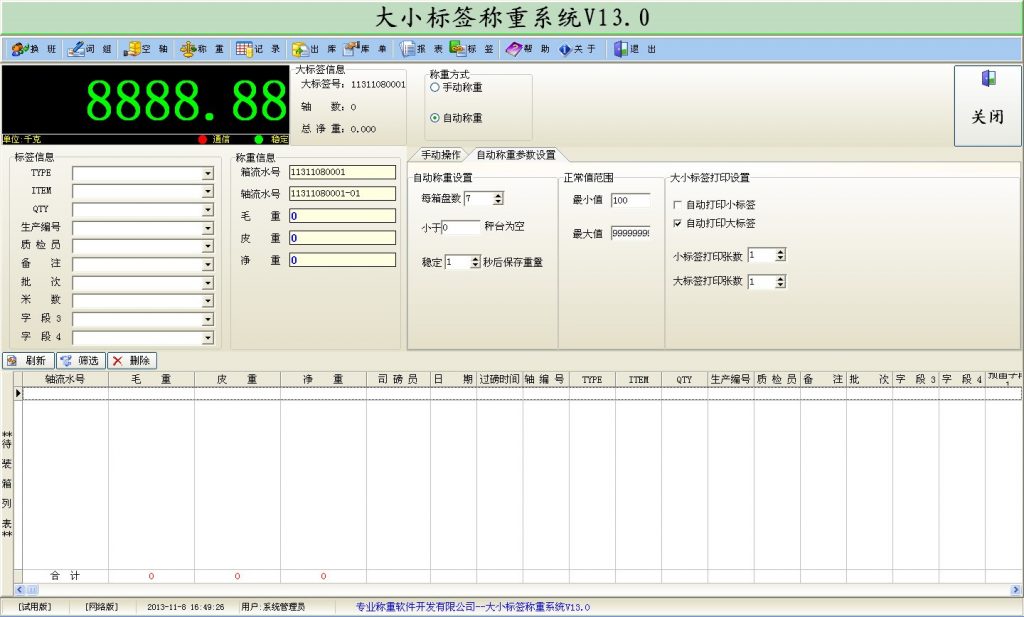
Task: Open the 关于 about toolbar icon
Action: (577, 49)
